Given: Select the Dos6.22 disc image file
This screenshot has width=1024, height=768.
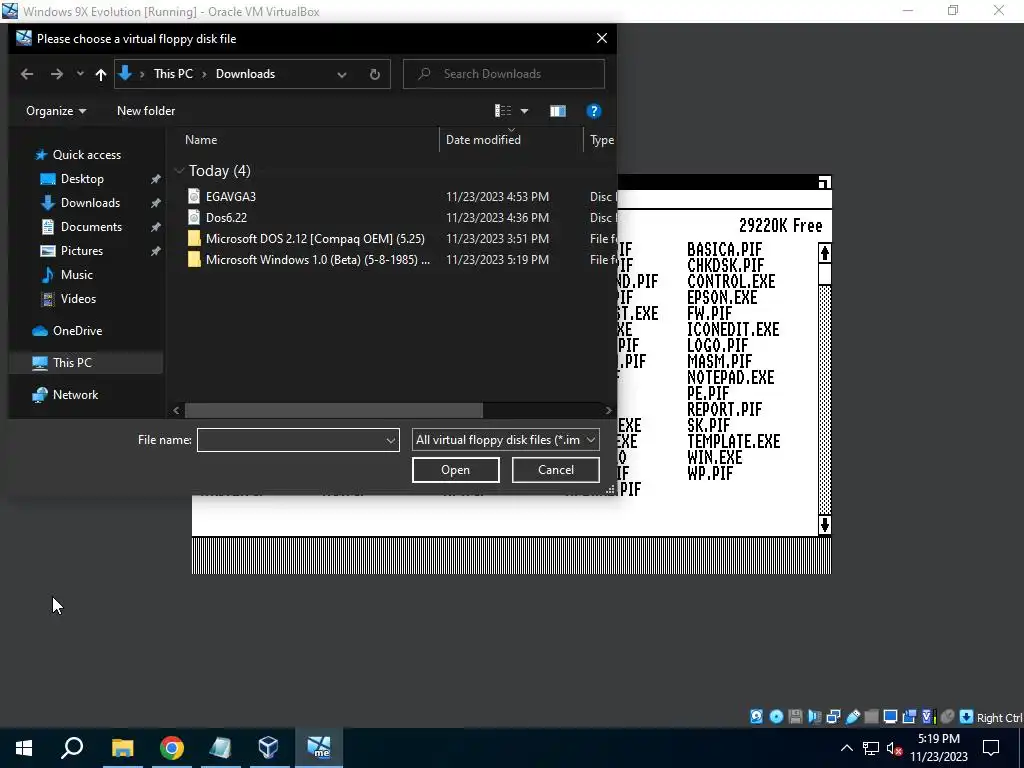Looking at the screenshot, I should 226,217.
